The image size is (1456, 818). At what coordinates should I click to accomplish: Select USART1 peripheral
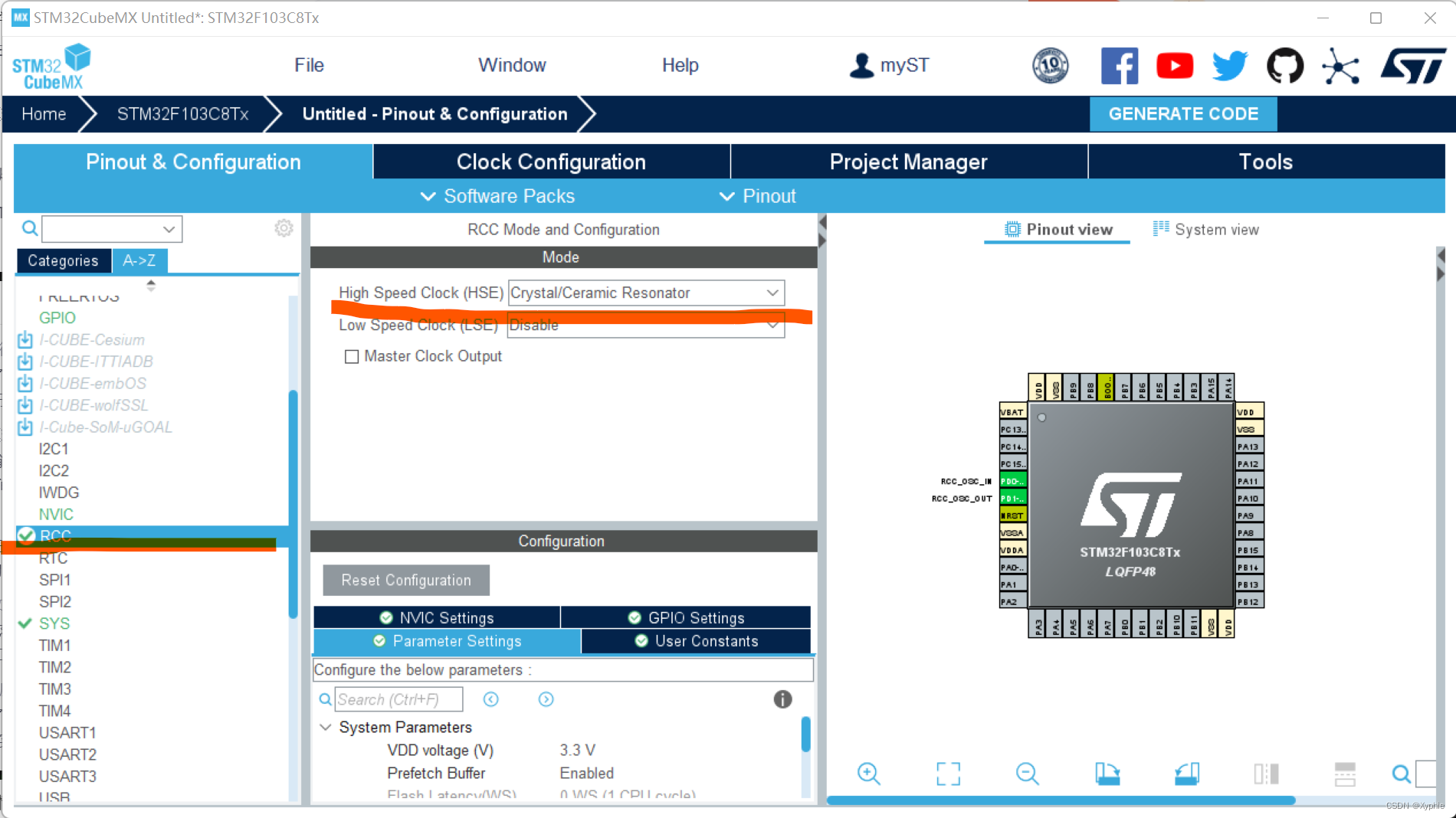tap(67, 733)
